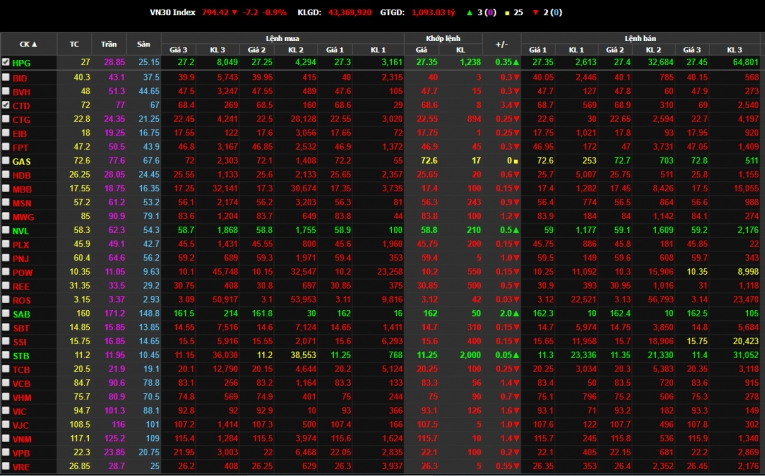Viewport: 765px width, 476px height.
Task: Click the Trần column header
Action: pyautogui.click(x=109, y=44)
